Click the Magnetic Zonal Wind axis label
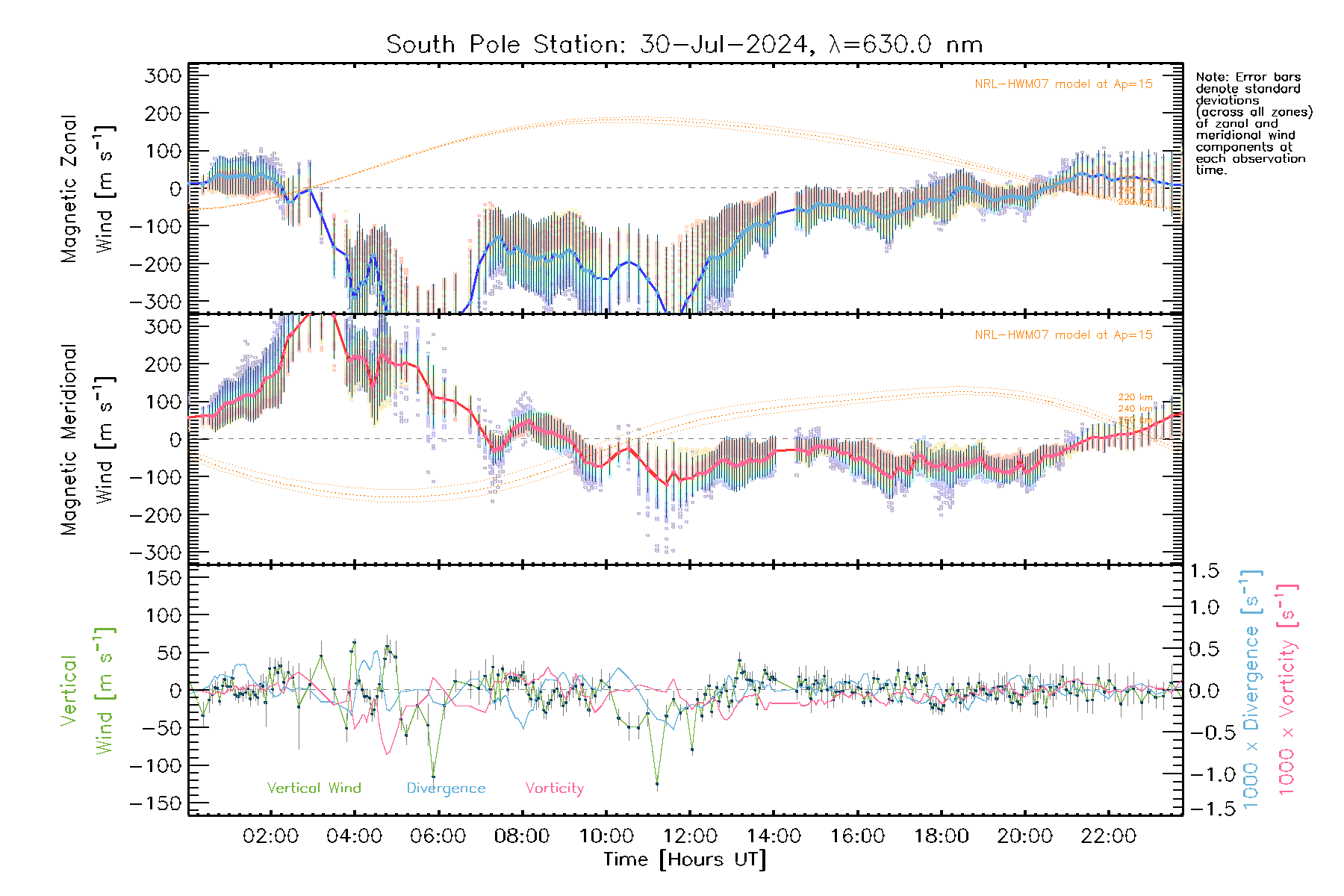This screenshot has height=896, width=1344. [x=87, y=188]
